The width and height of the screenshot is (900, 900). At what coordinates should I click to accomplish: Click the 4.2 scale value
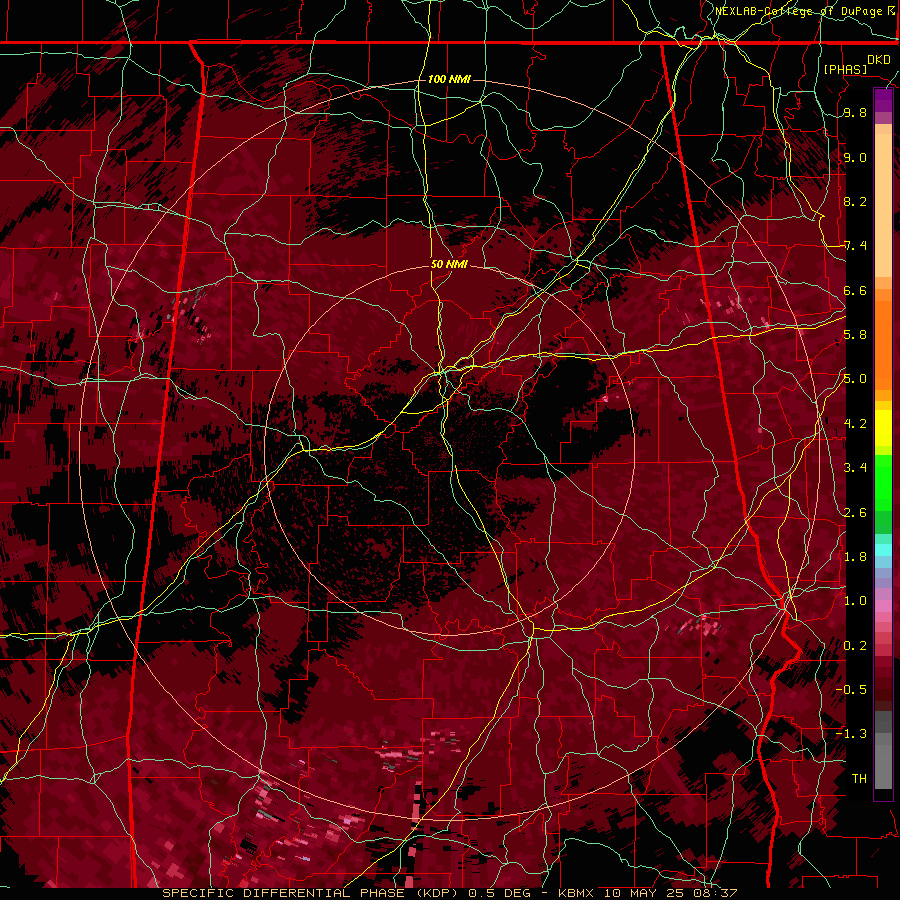click(x=855, y=424)
